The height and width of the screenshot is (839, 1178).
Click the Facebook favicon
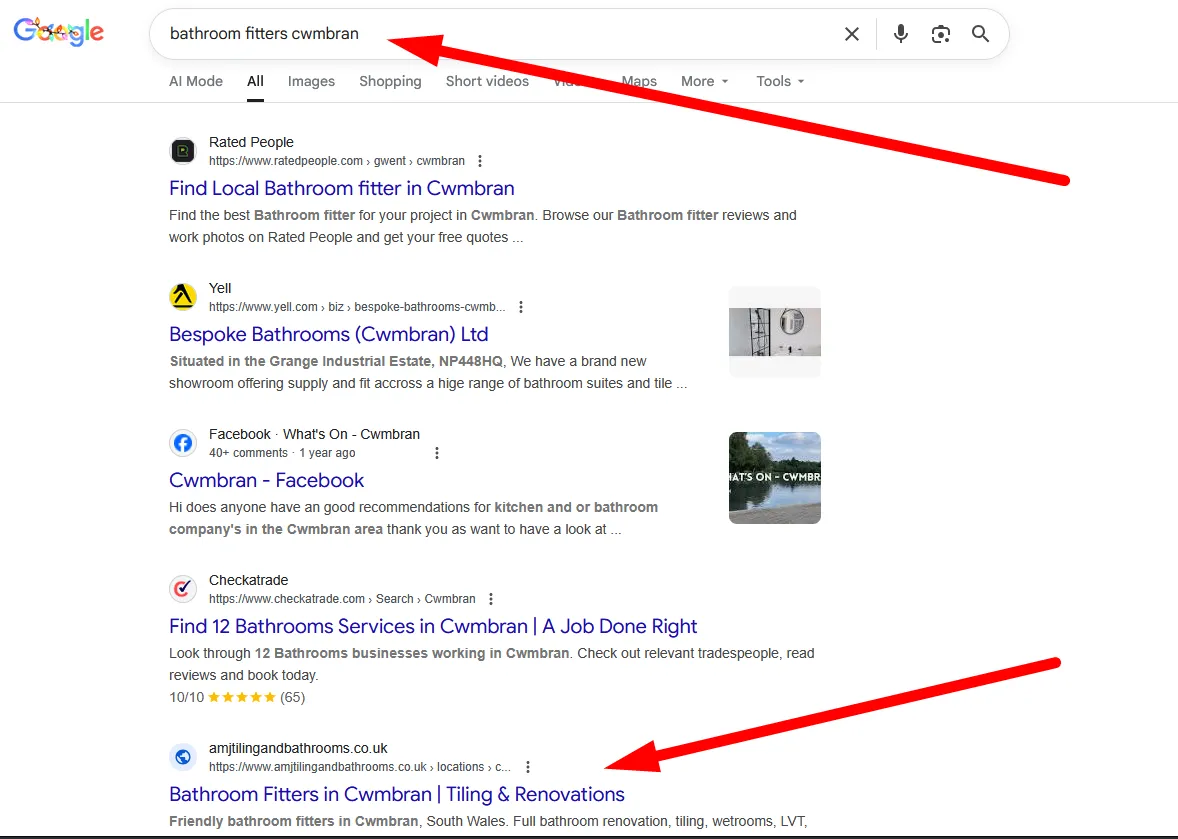pos(183,443)
